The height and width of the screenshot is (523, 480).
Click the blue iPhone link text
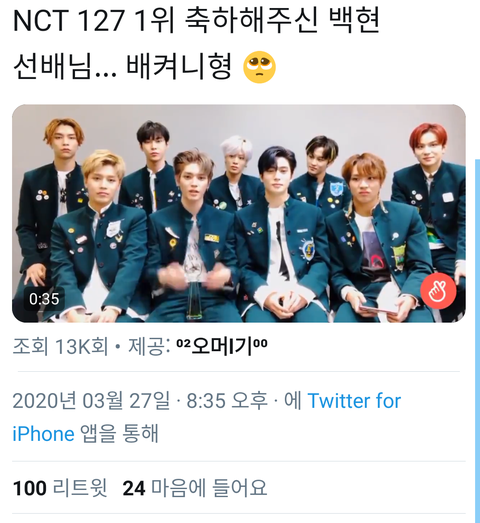(43, 434)
